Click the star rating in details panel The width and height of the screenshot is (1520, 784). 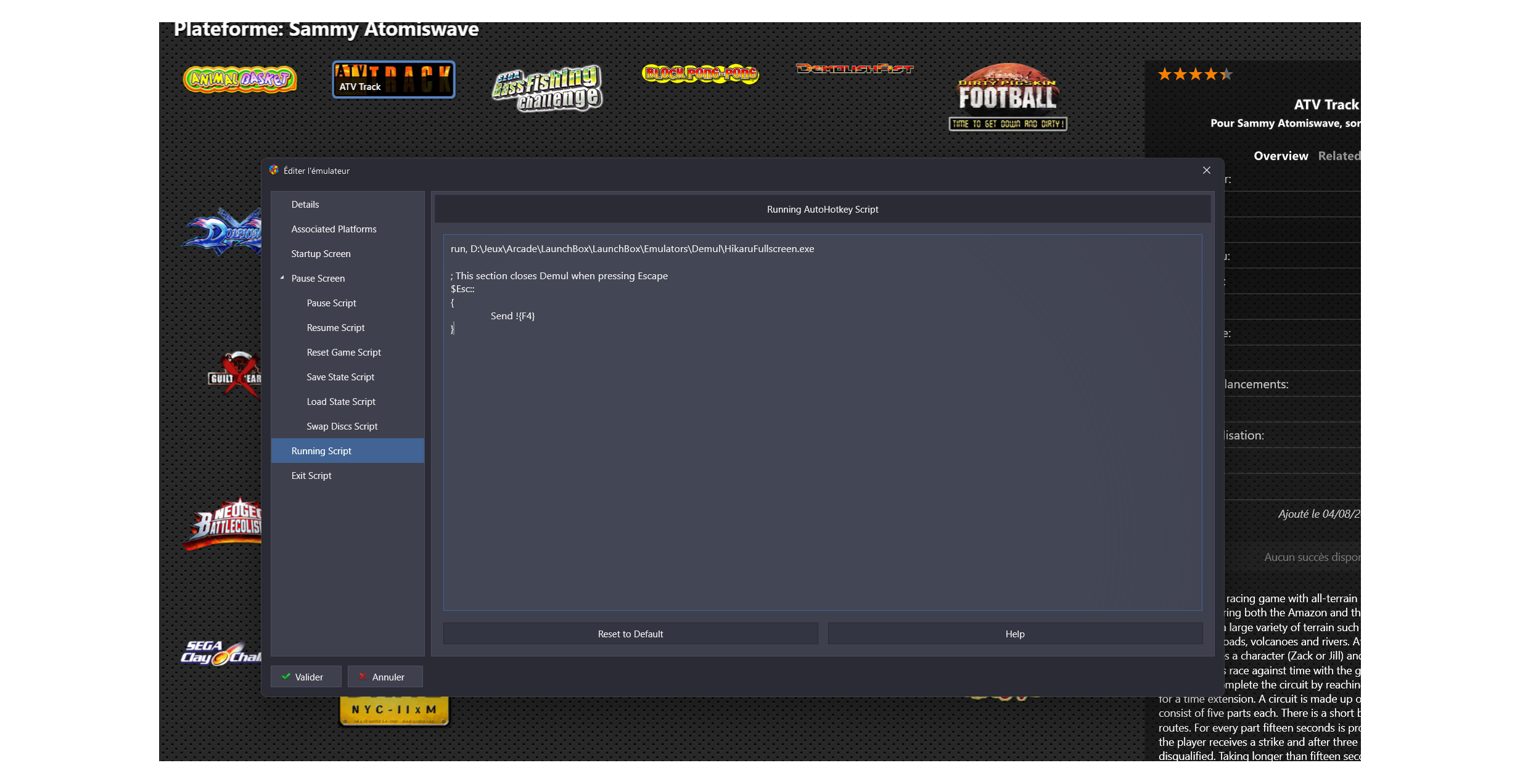point(1194,75)
